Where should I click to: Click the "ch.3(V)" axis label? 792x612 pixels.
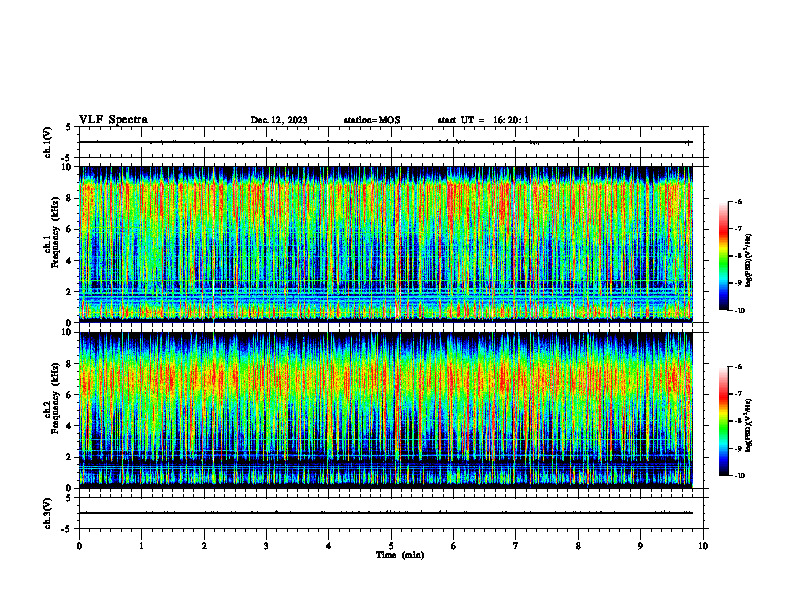pos(48,513)
